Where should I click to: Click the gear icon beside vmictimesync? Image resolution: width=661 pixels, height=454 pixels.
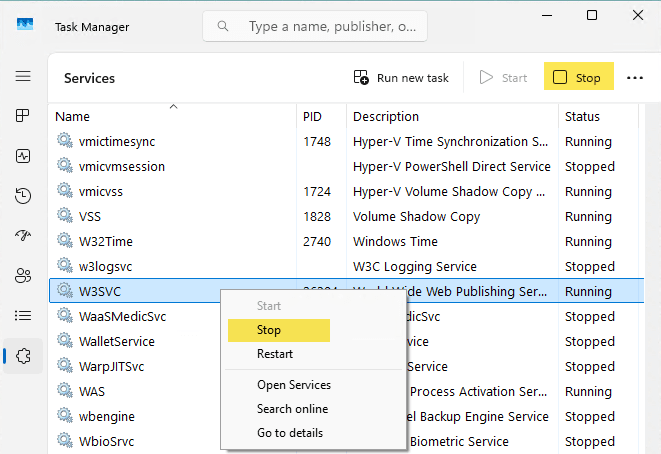(65, 140)
